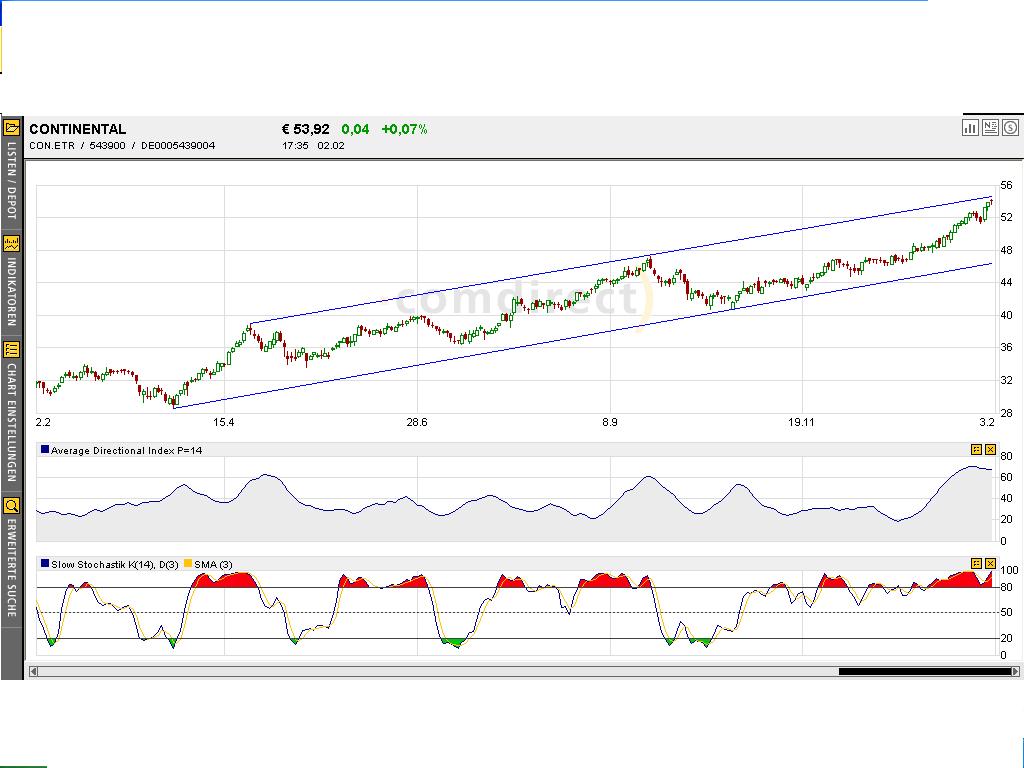Close the Average Directional Index panel

(x=991, y=449)
